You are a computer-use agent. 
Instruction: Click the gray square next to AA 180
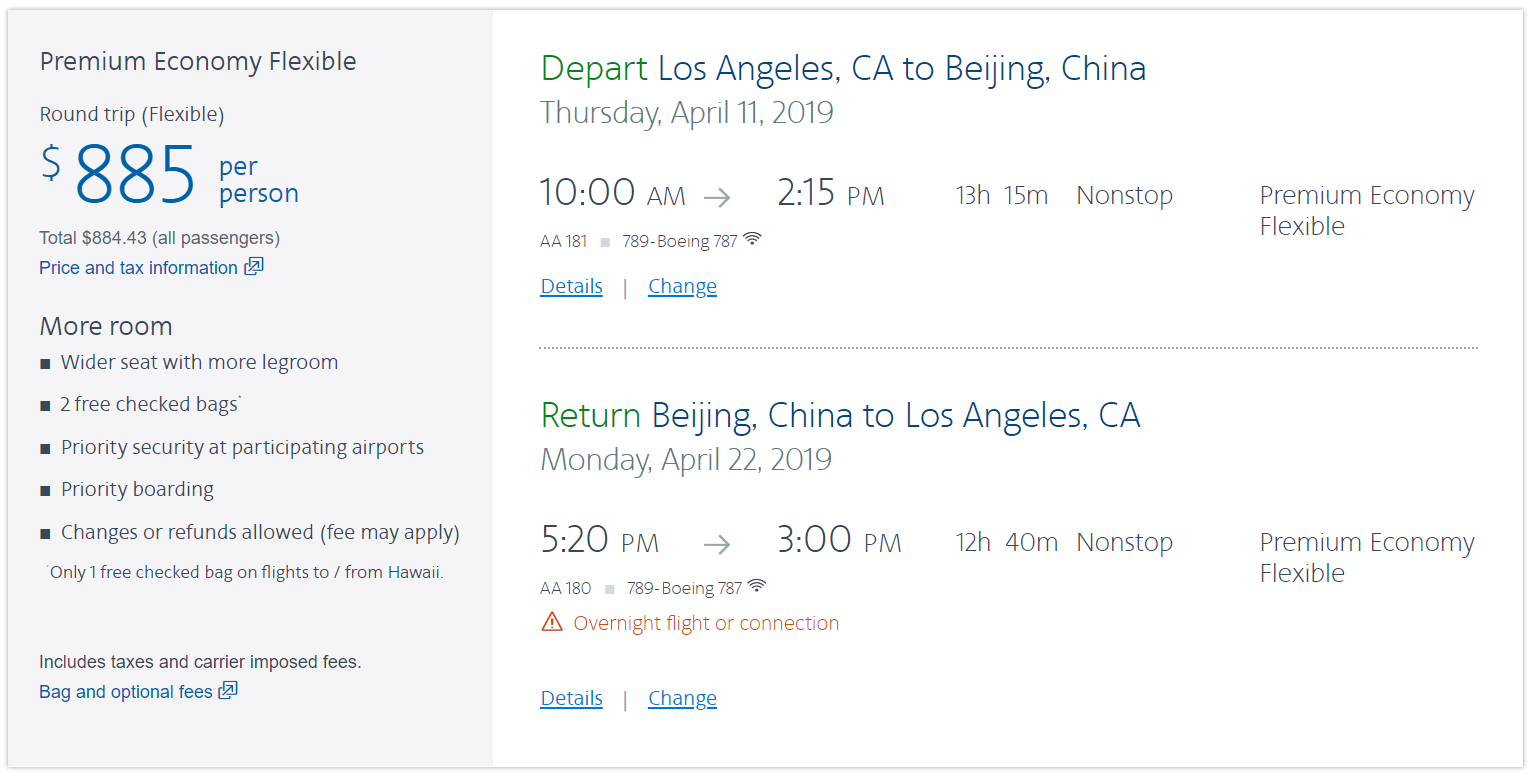[610, 589]
